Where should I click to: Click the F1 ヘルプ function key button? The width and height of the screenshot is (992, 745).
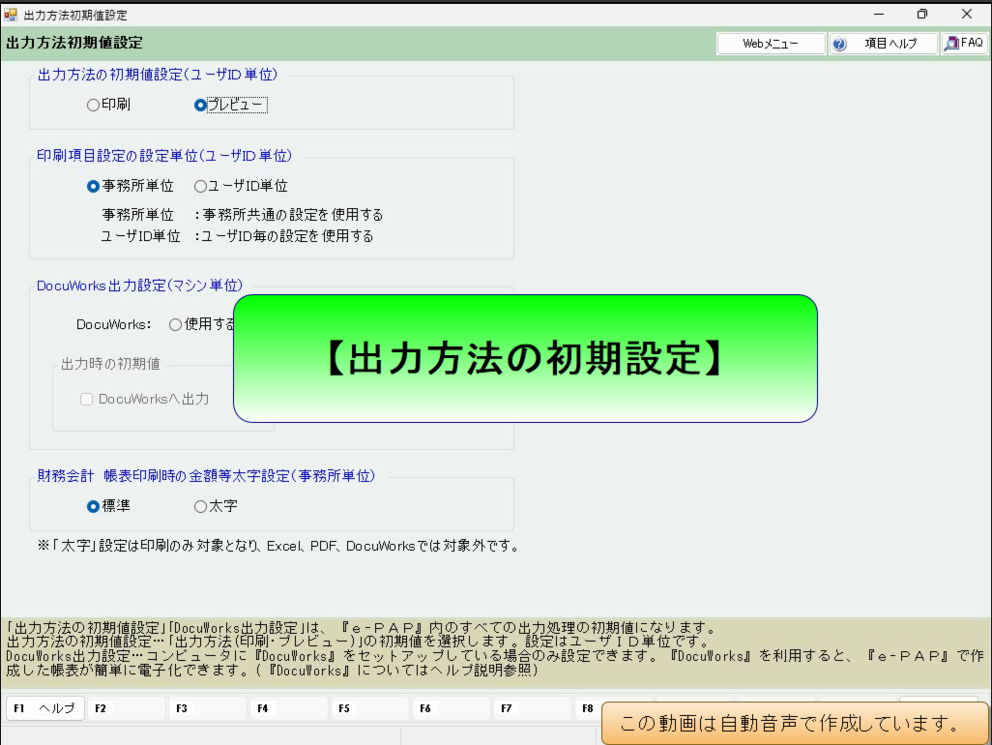pyautogui.click(x=45, y=708)
